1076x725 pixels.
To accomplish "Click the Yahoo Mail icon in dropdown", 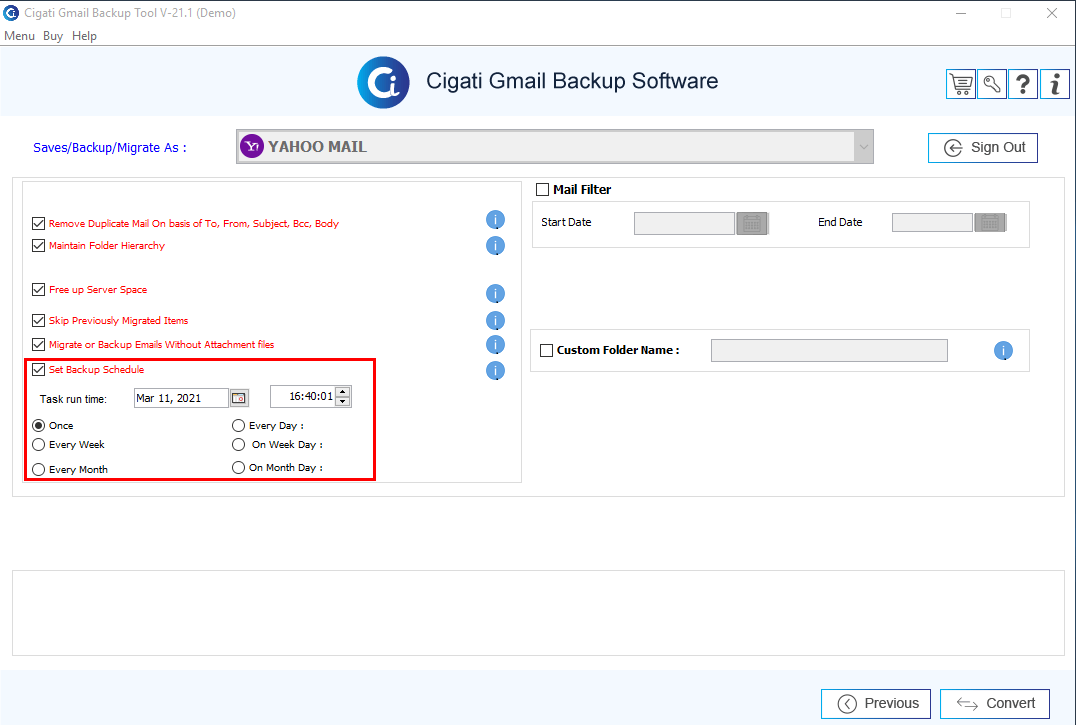I will pyautogui.click(x=252, y=146).
